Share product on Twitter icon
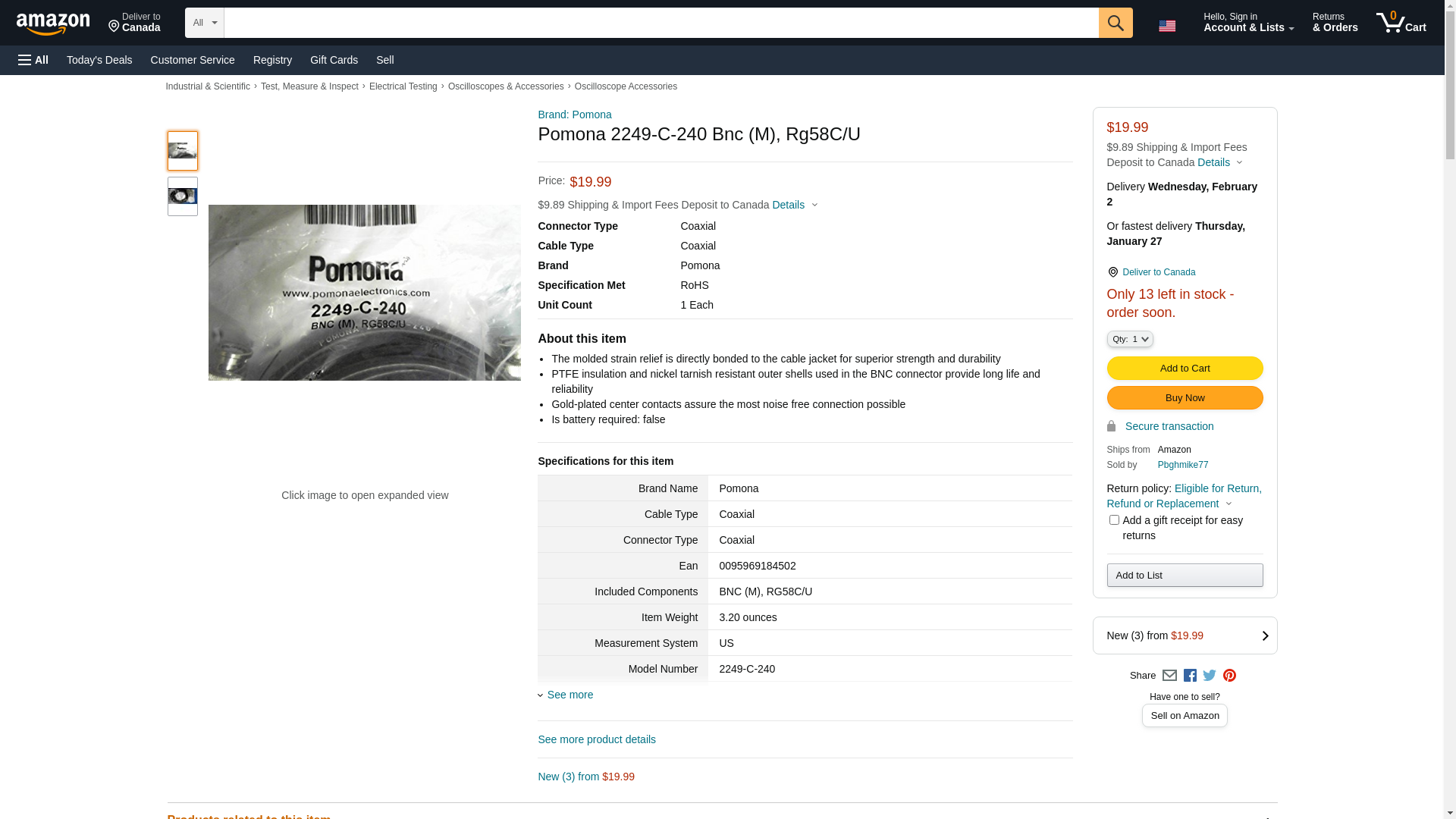Screen dimensions: 1456x819 tap(1210, 675)
